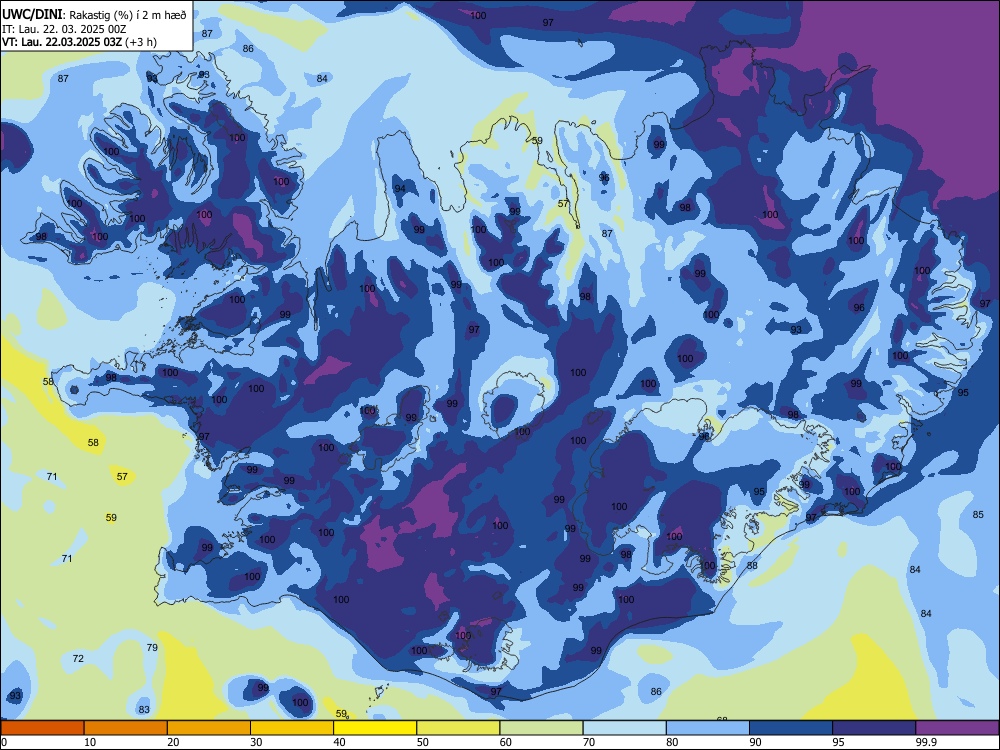
Task: Click the pale blue 70–80 legend block
Action: point(624,728)
